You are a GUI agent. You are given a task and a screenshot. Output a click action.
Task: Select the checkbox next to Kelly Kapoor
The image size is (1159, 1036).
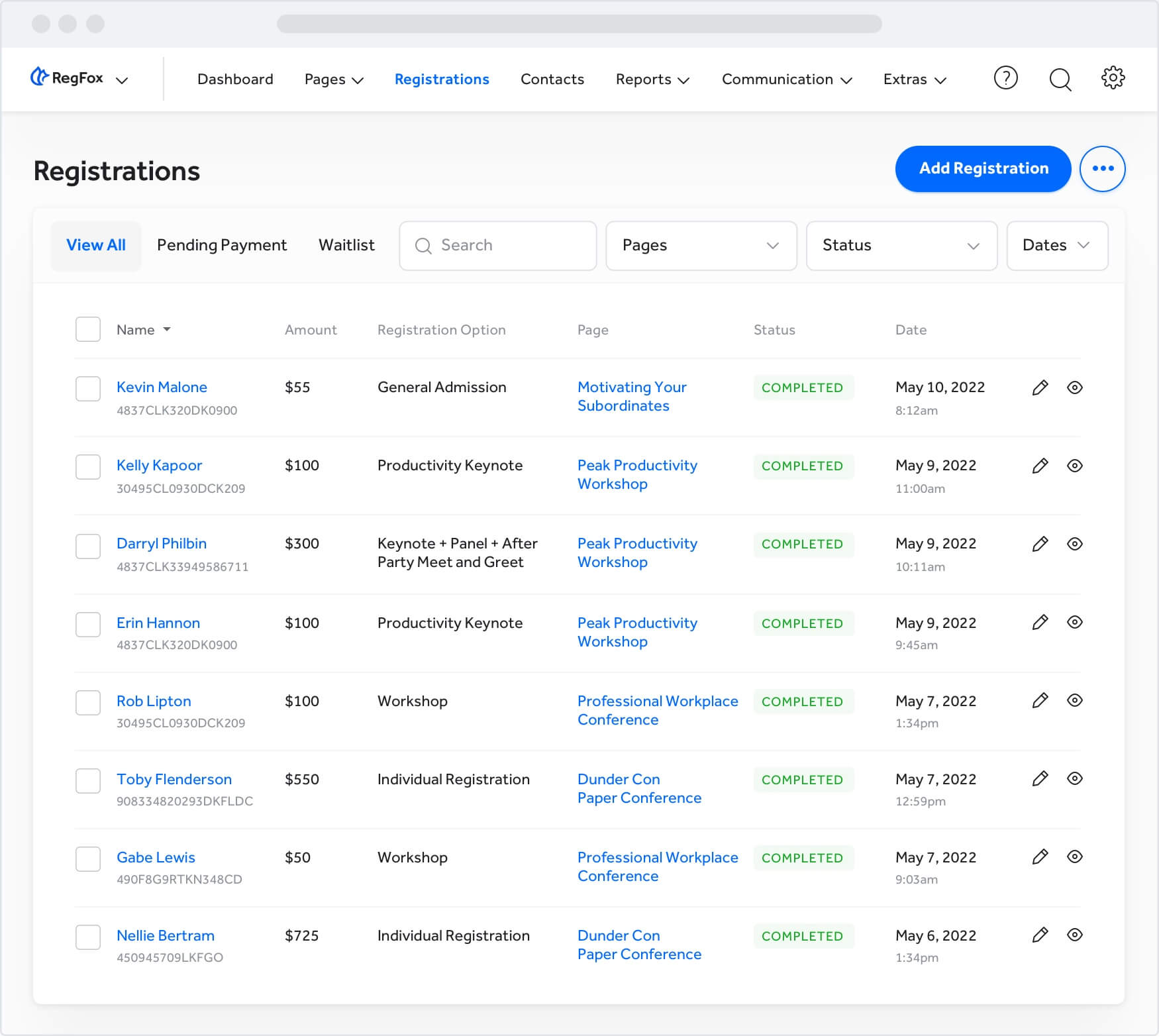(87, 467)
